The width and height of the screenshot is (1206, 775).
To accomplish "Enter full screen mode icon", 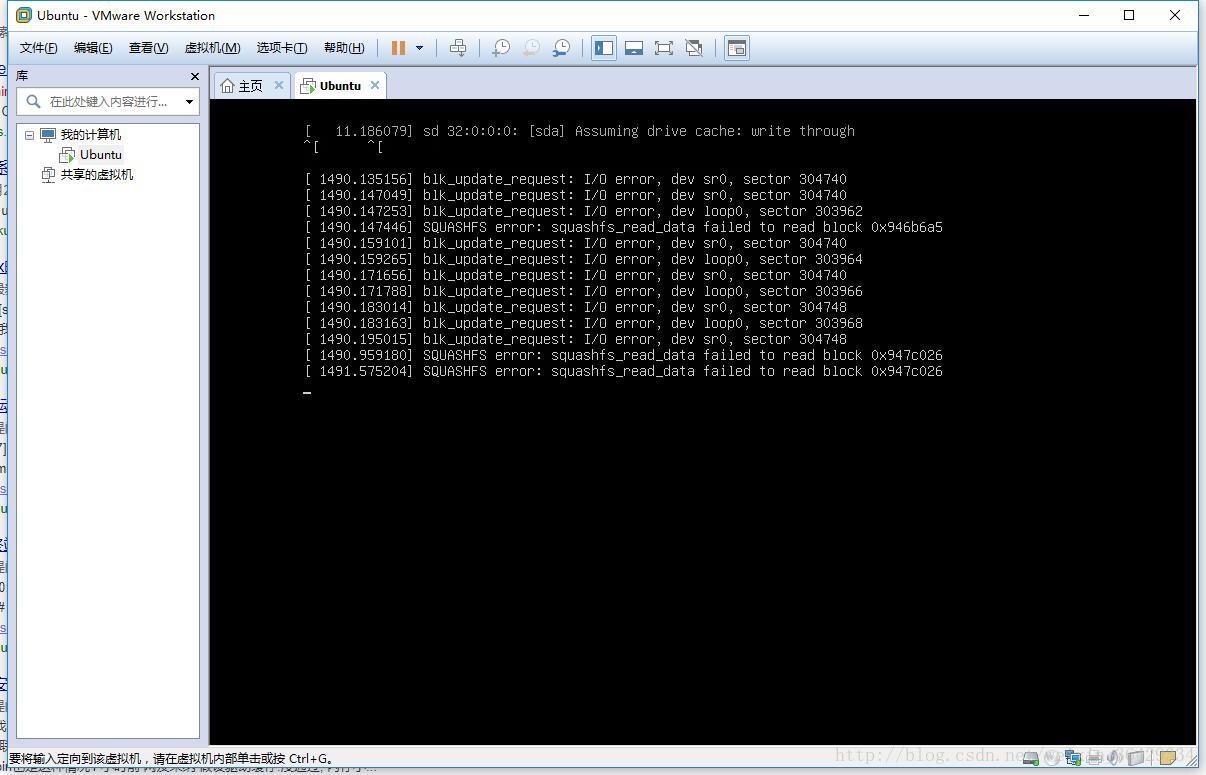I will pos(663,48).
